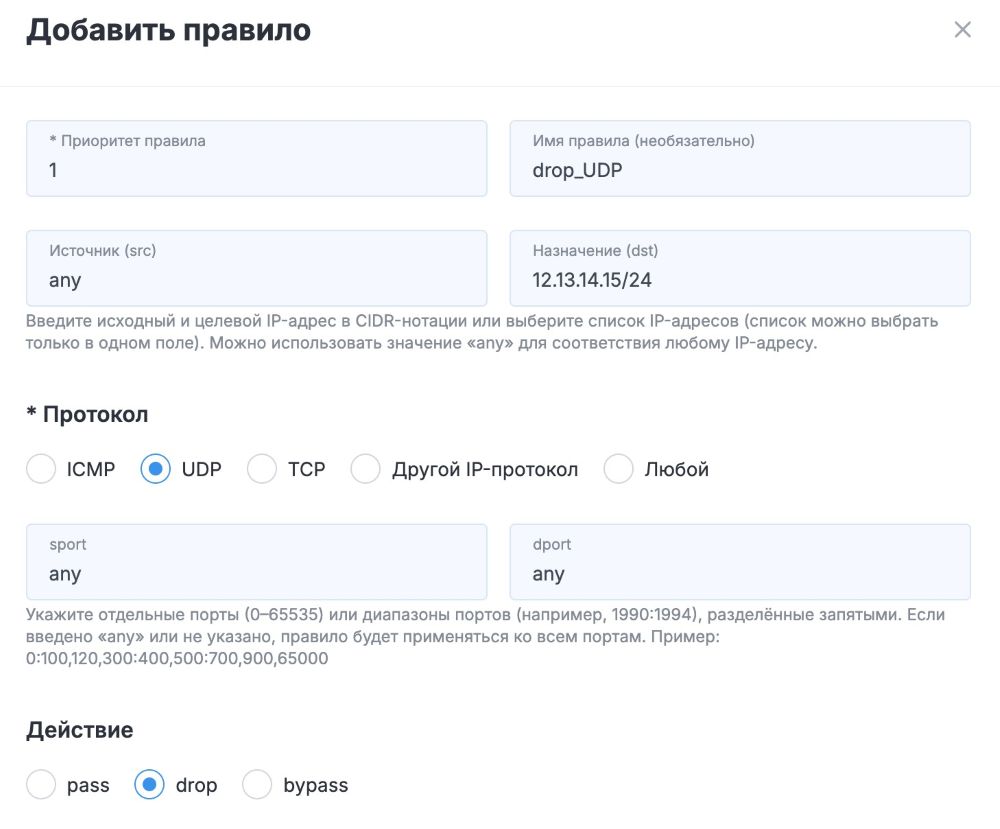Image resolution: width=1000 pixels, height=829 pixels.
Task: Choose the pass action
Action: (40, 784)
